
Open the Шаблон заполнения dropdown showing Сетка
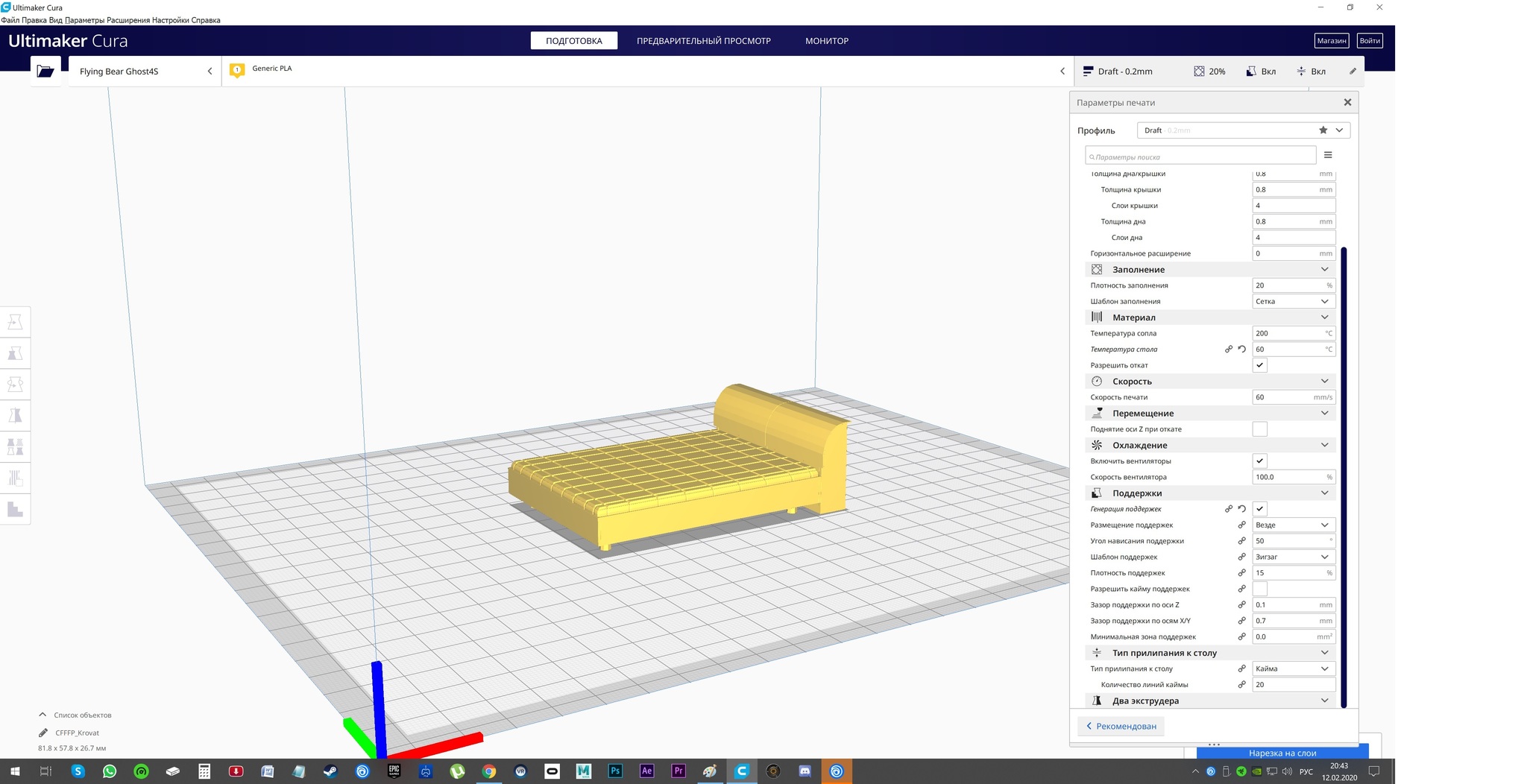click(1293, 301)
